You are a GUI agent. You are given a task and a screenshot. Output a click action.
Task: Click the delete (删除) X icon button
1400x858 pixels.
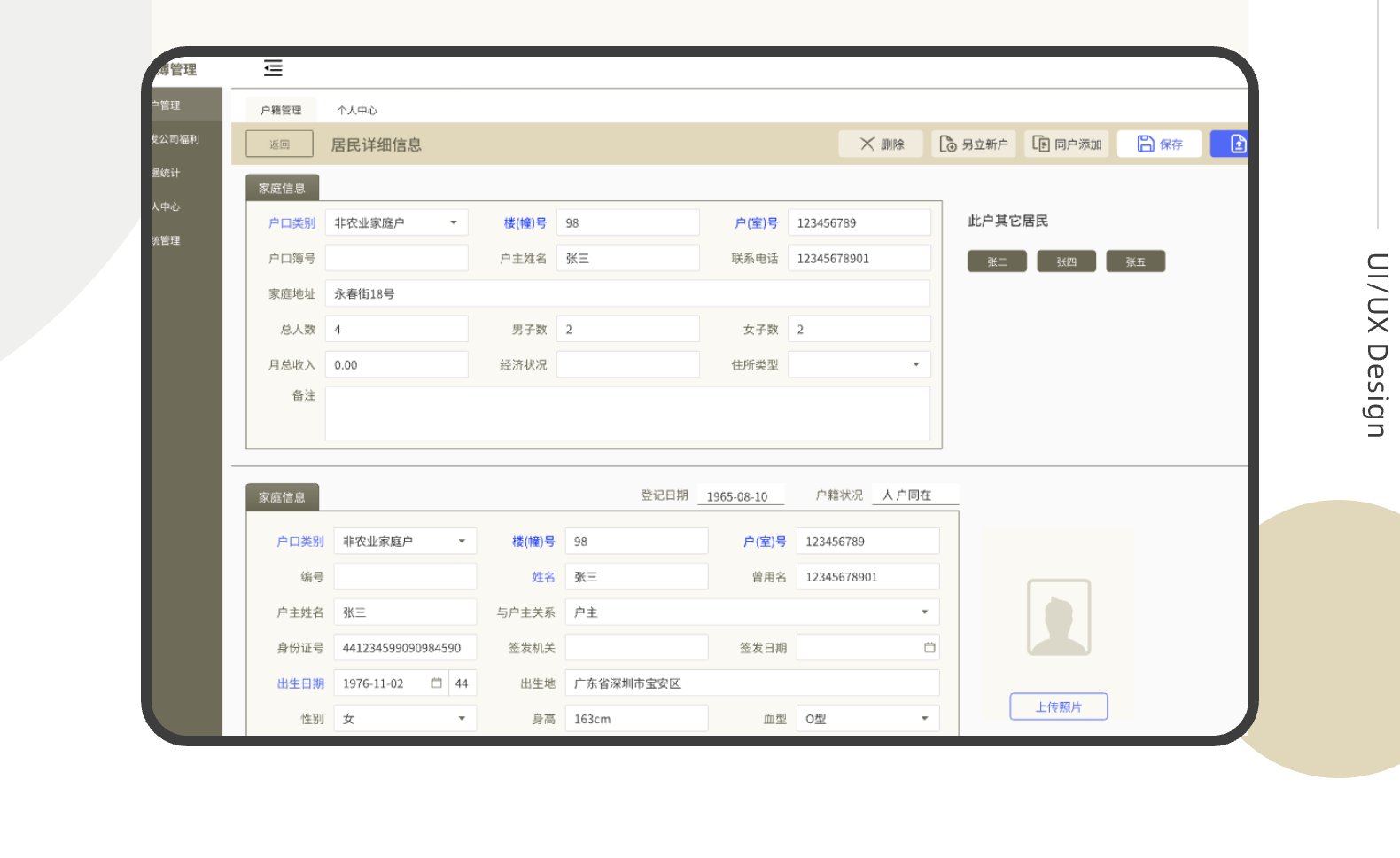pyautogui.click(x=867, y=144)
